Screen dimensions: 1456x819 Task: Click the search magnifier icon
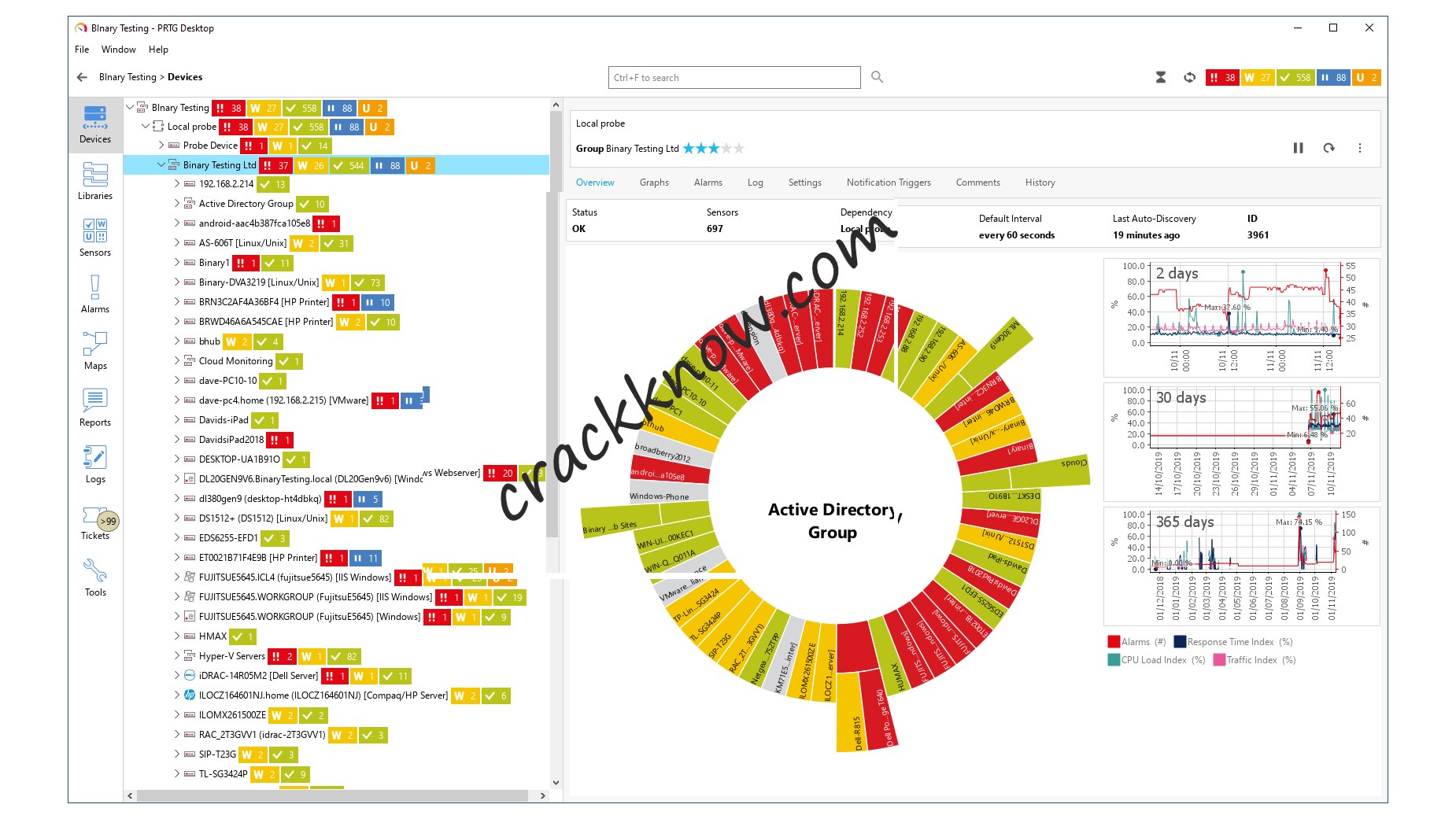877,77
